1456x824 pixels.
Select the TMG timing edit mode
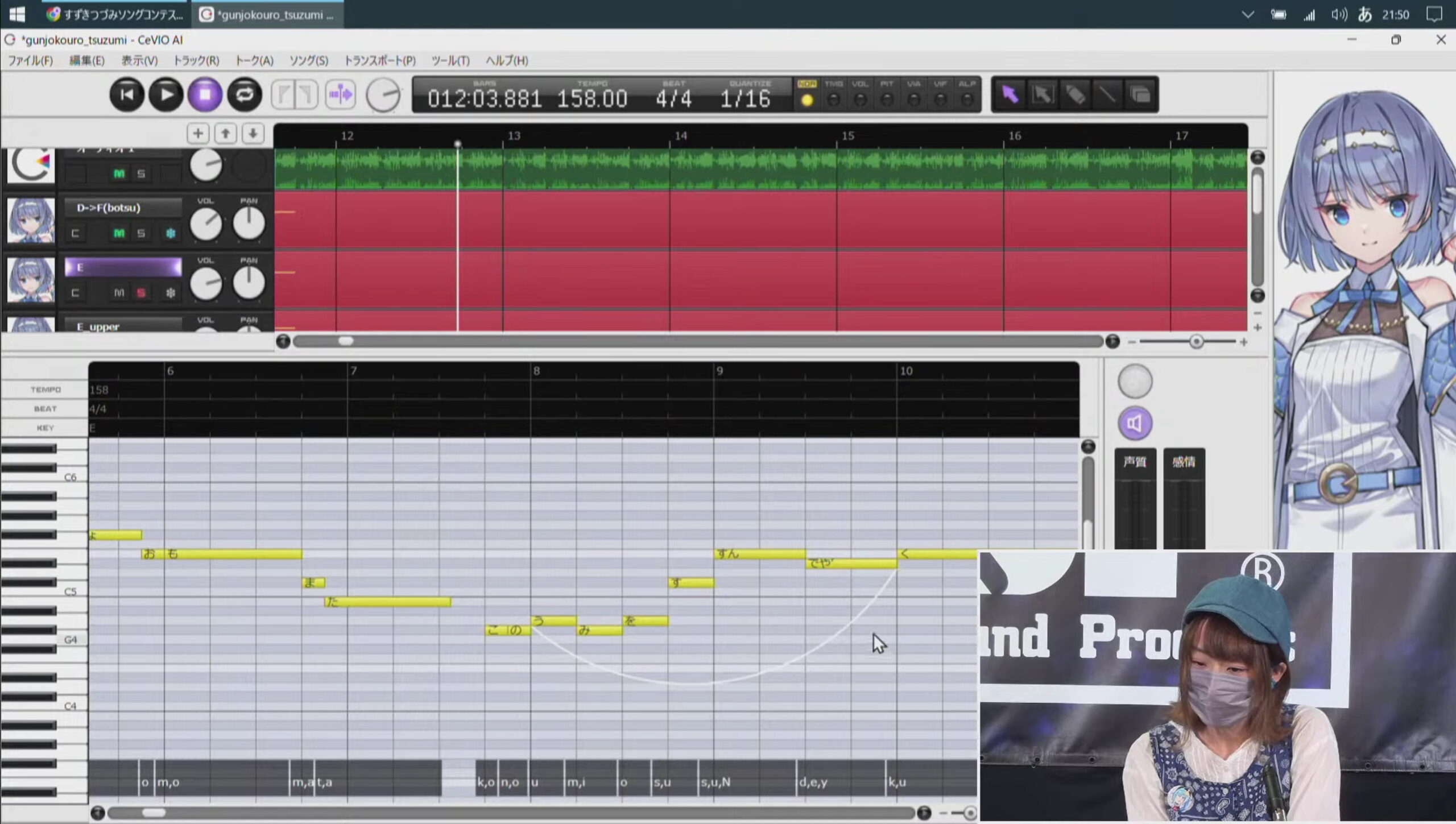pos(833,100)
